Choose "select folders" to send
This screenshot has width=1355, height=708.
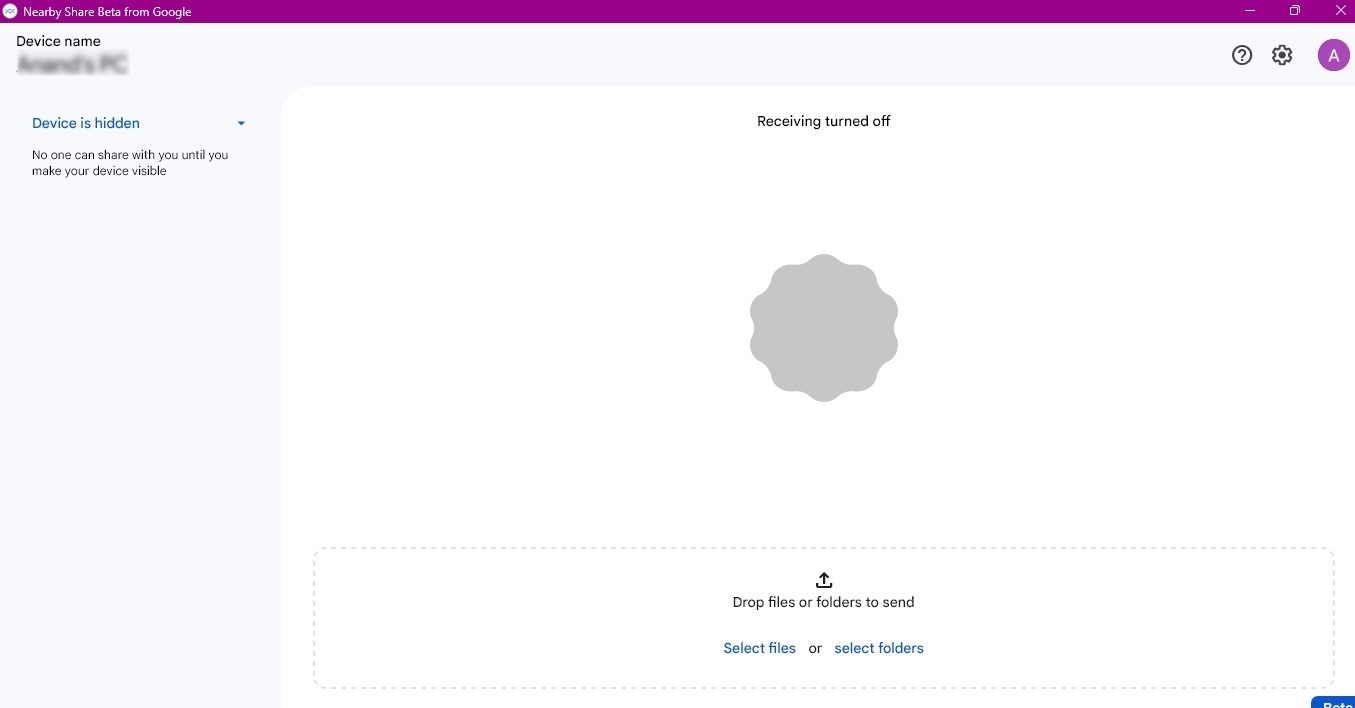pyautogui.click(x=879, y=648)
